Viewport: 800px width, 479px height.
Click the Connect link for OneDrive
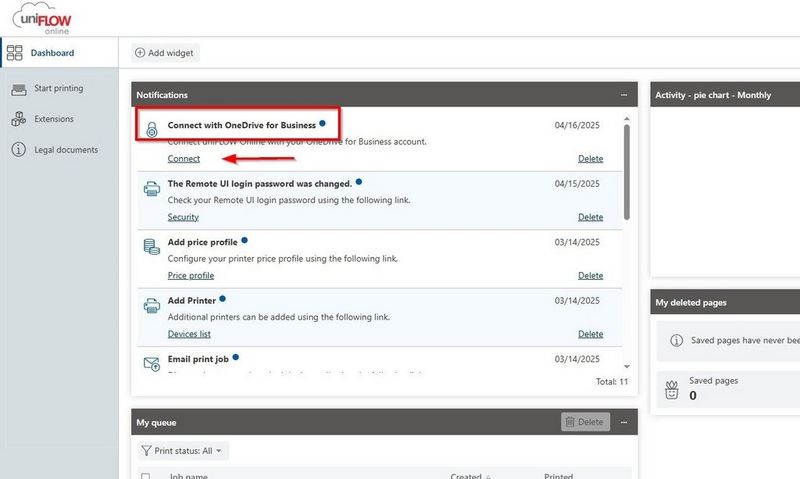[183, 159]
